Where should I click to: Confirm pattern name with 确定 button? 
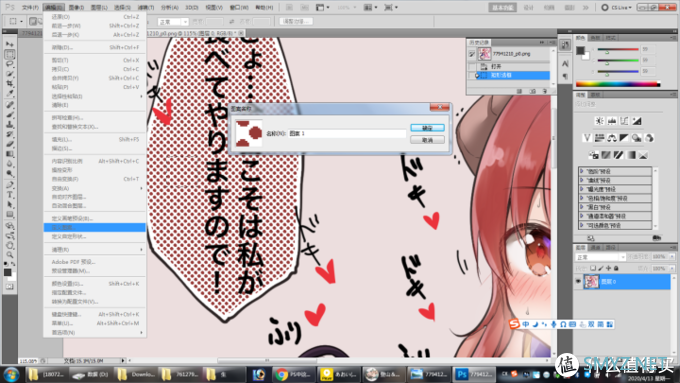tap(427, 128)
